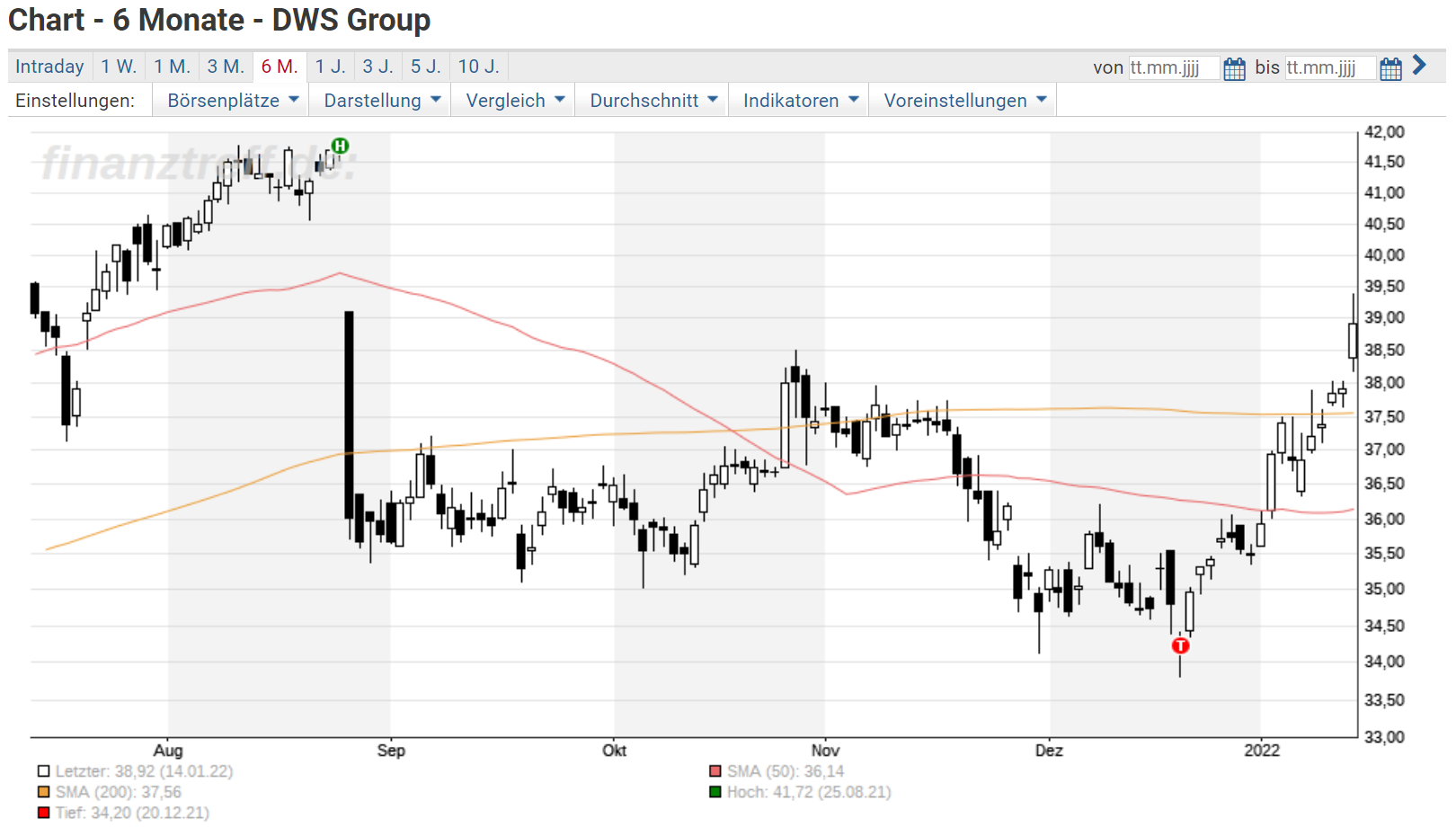This screenshot has width=1456, height=836.
Task: Open the 'von' date calendar picker icon
Action: [1234, 68]
